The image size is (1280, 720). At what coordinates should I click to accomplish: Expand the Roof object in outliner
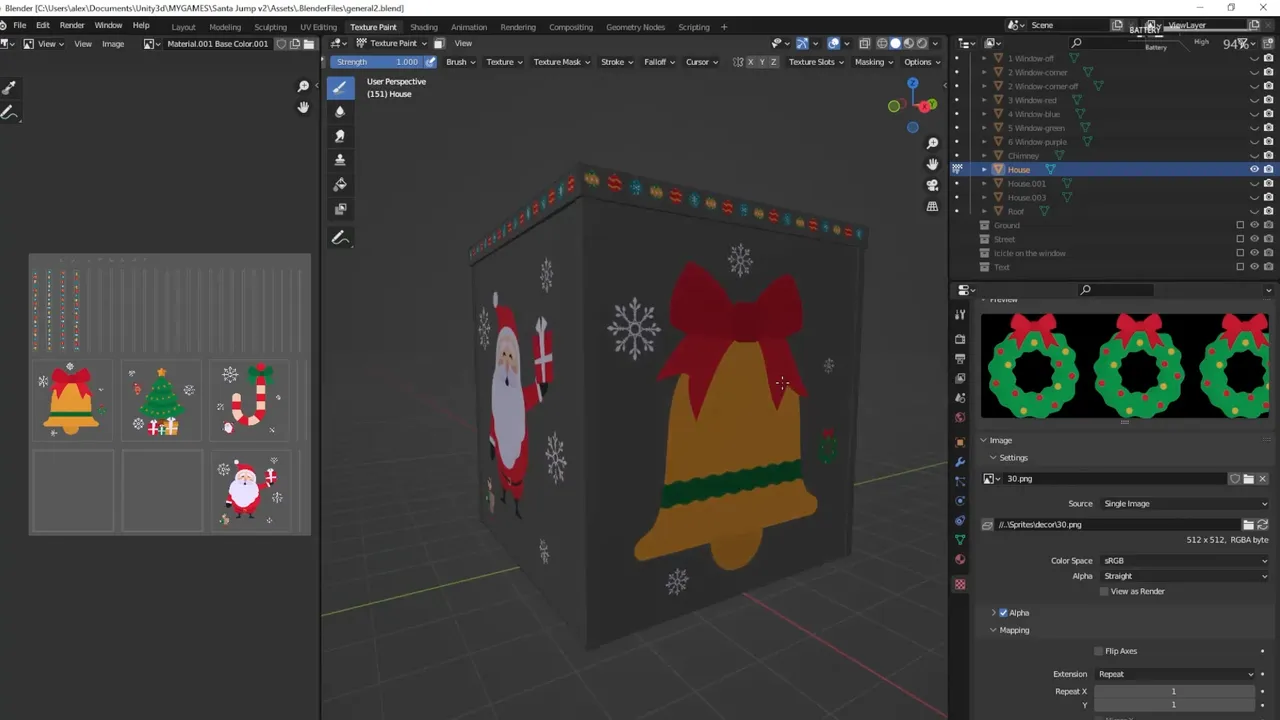[984, 211]
